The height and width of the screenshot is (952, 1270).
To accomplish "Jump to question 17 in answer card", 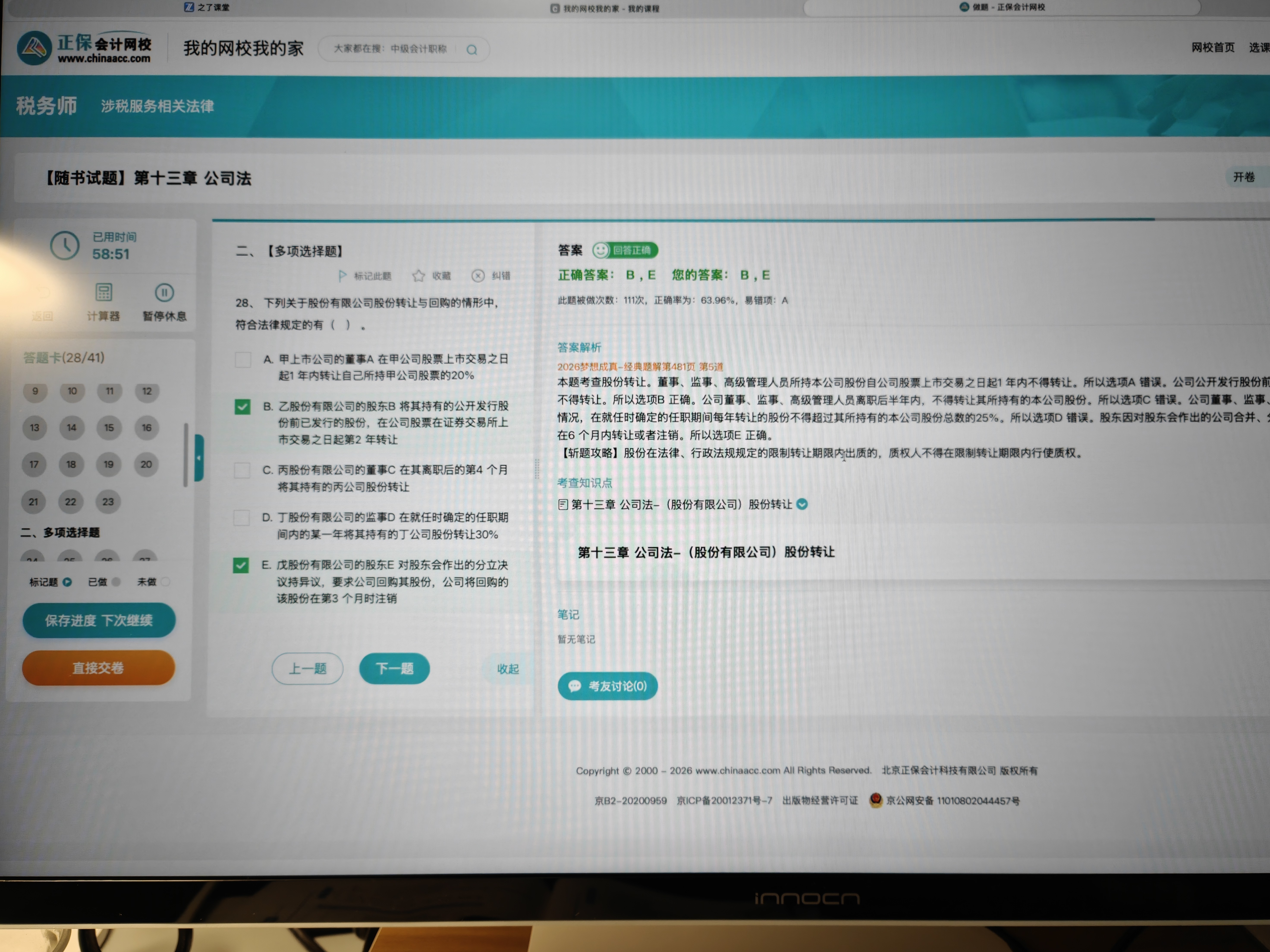I will pyautogui.click(x=34, y=465).
